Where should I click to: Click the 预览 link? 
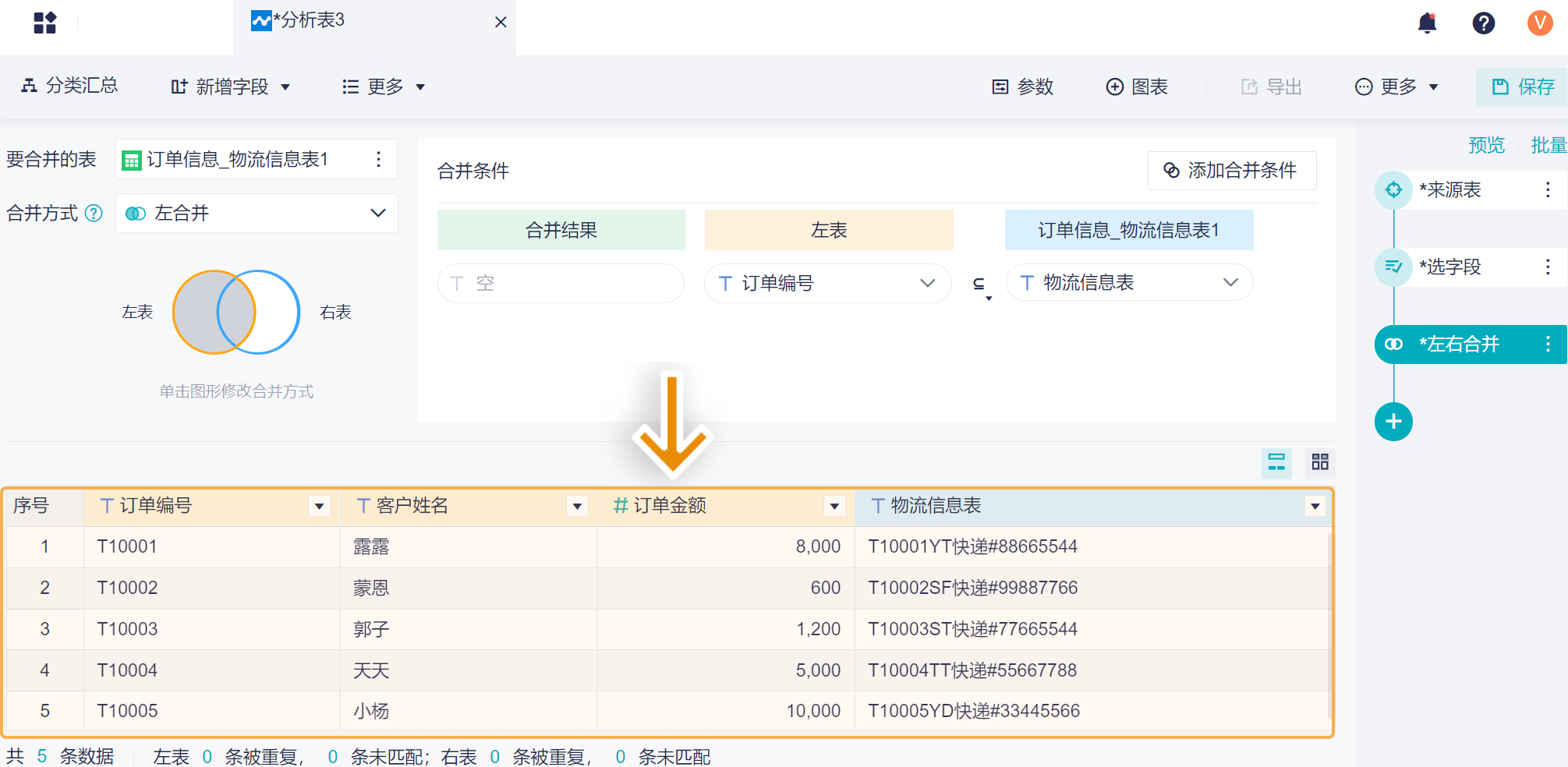pyautogui.click(x=1486, y=145)
